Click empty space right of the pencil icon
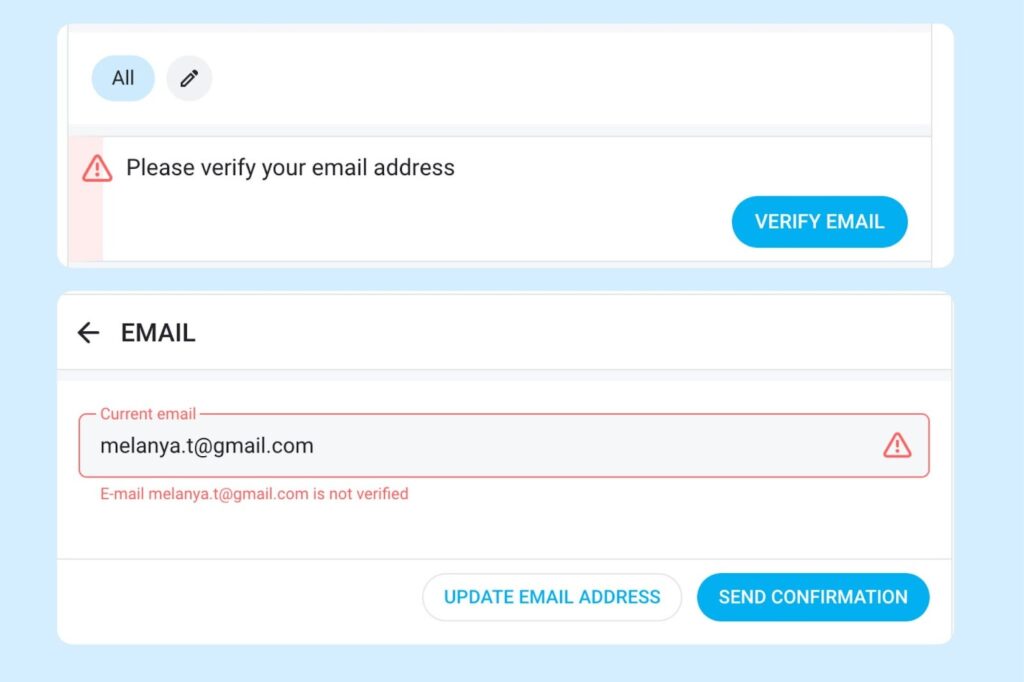The image size is (1024, 682). 550,78
